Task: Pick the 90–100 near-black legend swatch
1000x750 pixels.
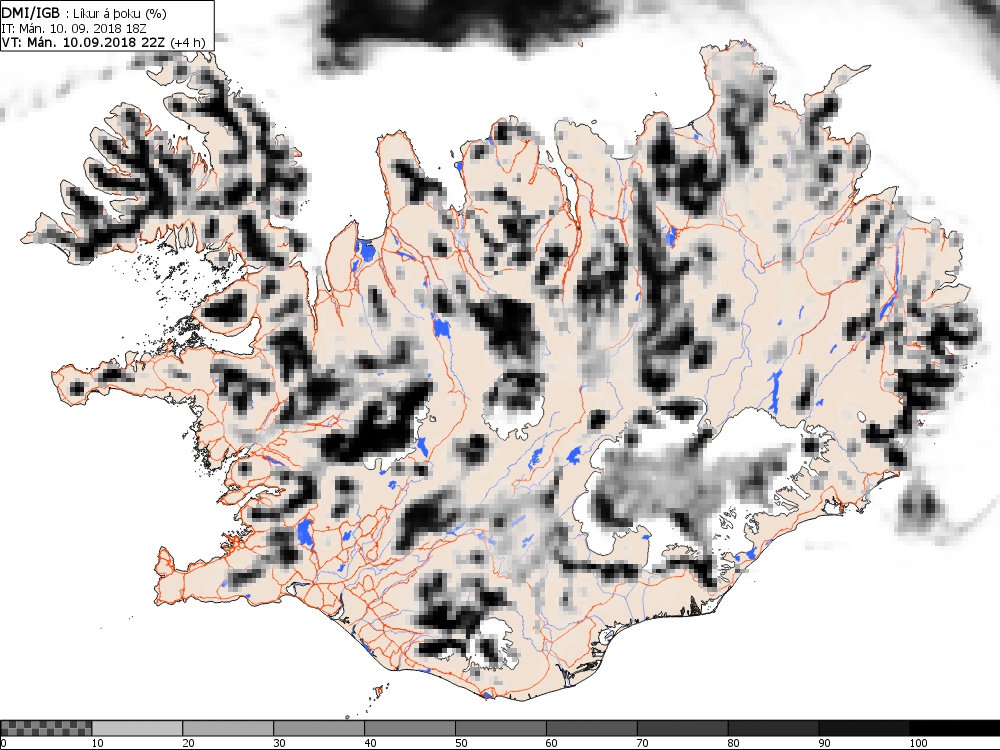Action: pos(864,728)
